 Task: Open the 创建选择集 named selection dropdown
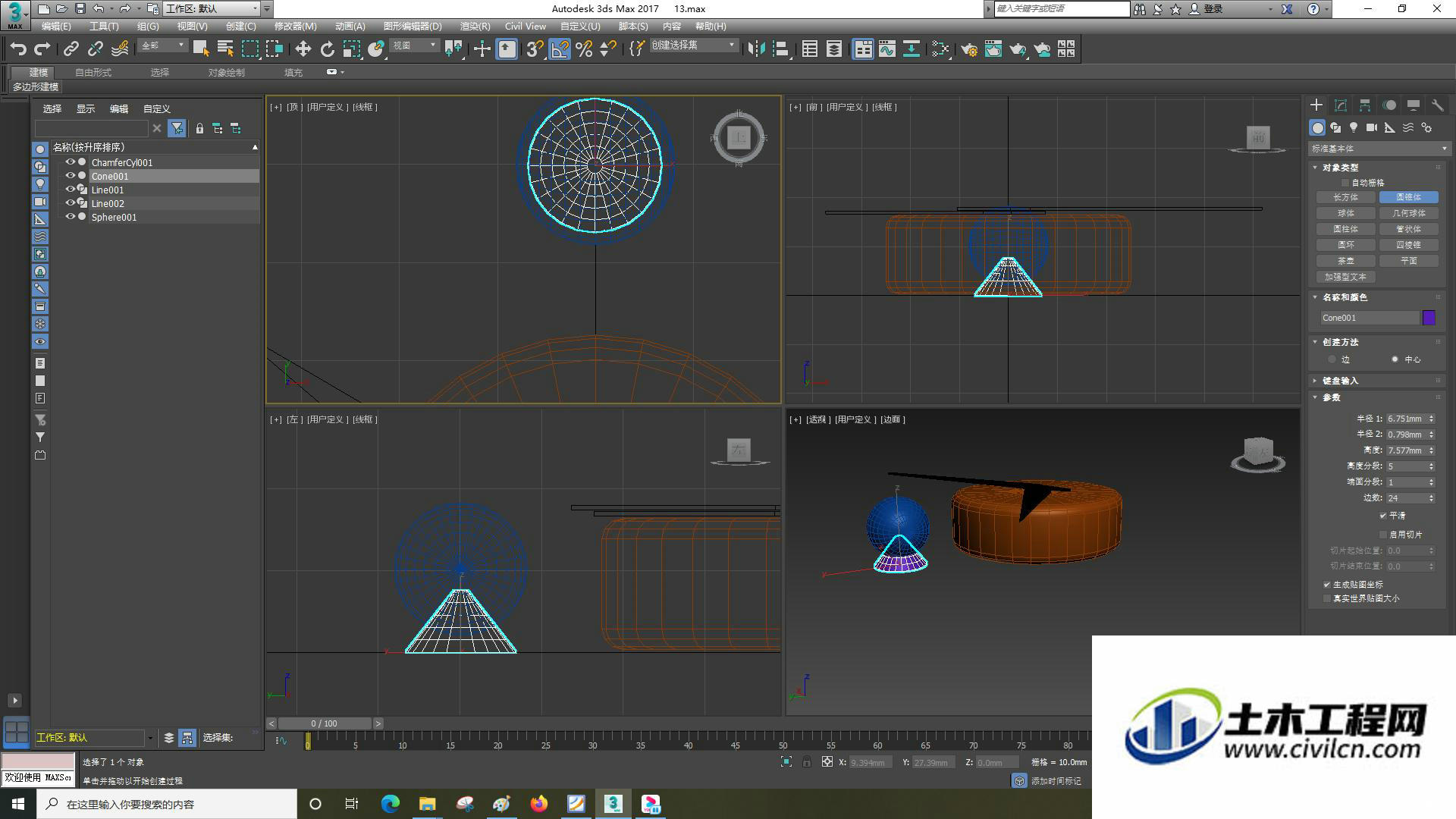pos(693,45)
